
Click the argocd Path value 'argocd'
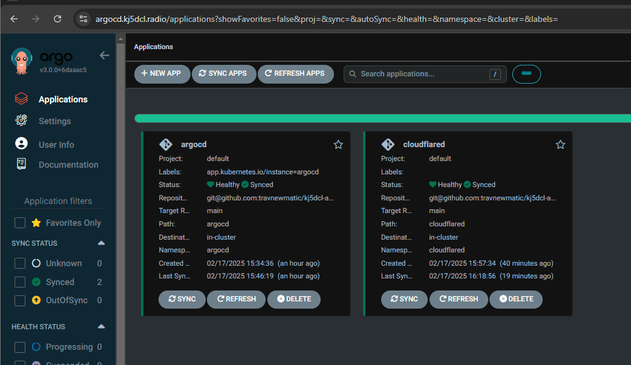click(x=218, y=224)
